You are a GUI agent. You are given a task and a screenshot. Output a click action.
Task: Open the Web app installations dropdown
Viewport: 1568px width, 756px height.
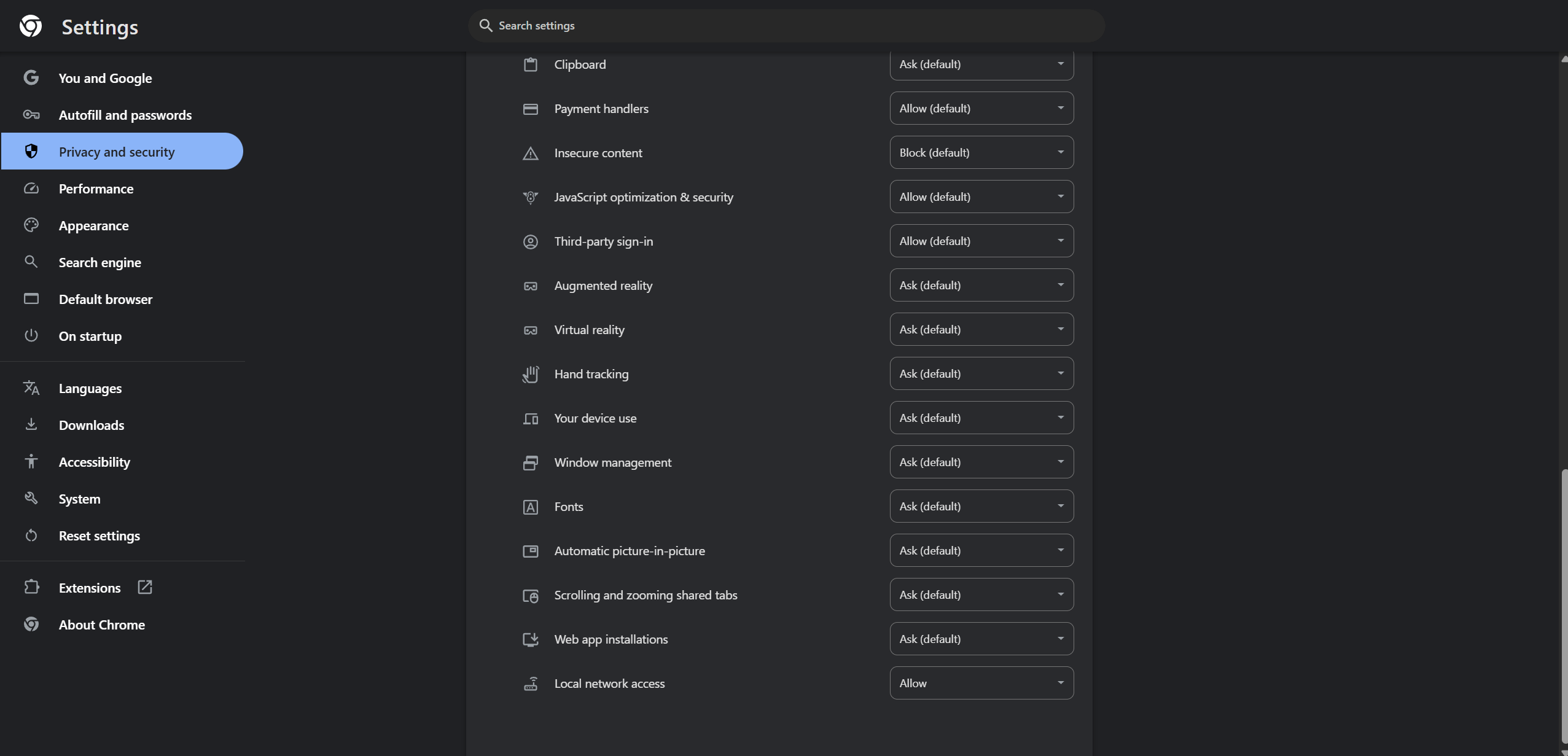981,639
